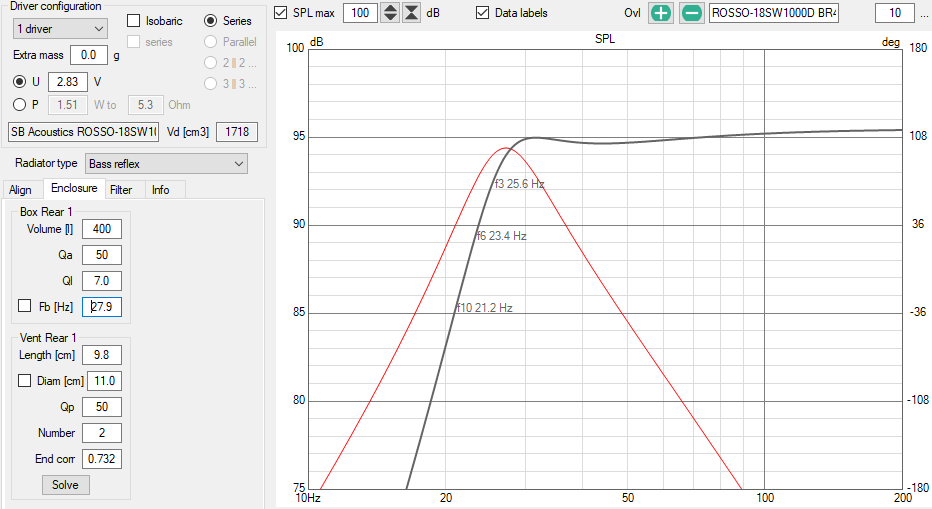Remove overlay with green minus icon
Image resolution: width=932 pixels, height=509 pixels.
pos(692,12)
